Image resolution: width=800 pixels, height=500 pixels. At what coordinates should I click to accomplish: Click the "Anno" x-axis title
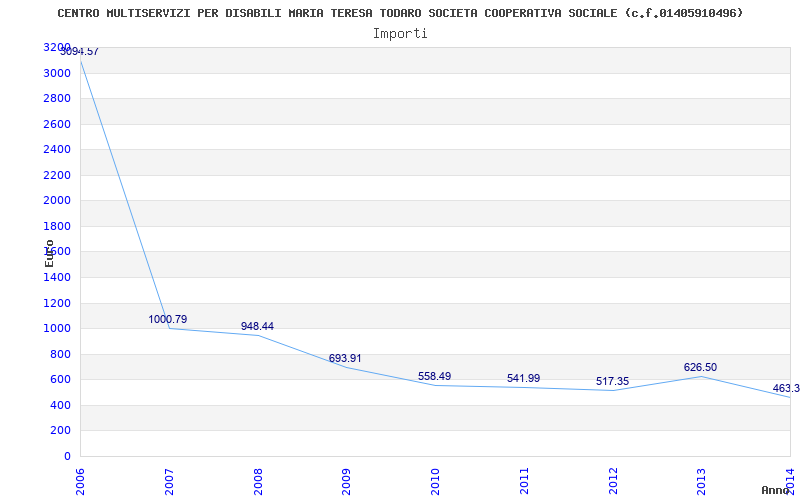(776, 490)
